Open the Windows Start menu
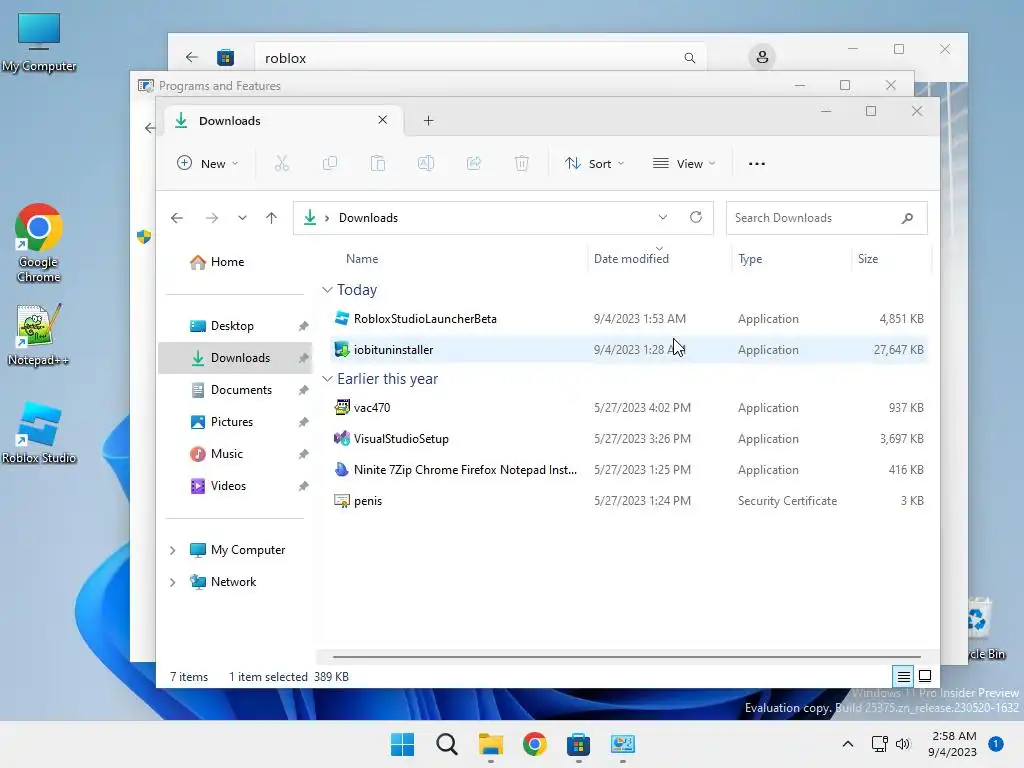 [x=402, y=744]
